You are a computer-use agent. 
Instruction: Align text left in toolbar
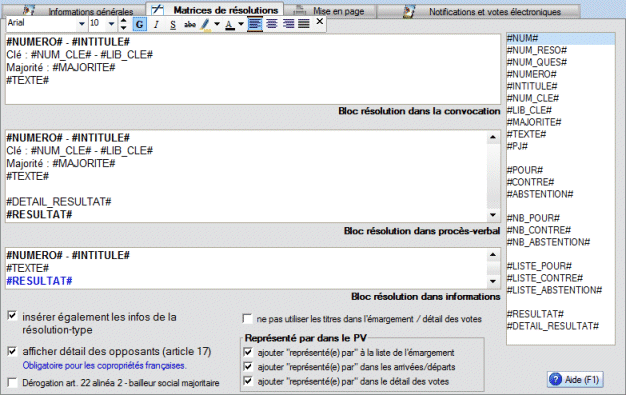point(255,24)
